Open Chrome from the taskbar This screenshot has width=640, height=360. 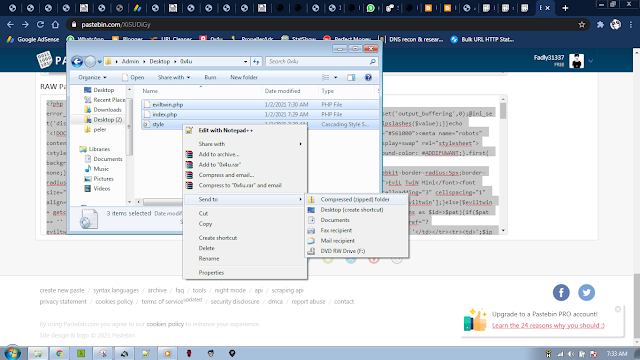tap(60, 353)
